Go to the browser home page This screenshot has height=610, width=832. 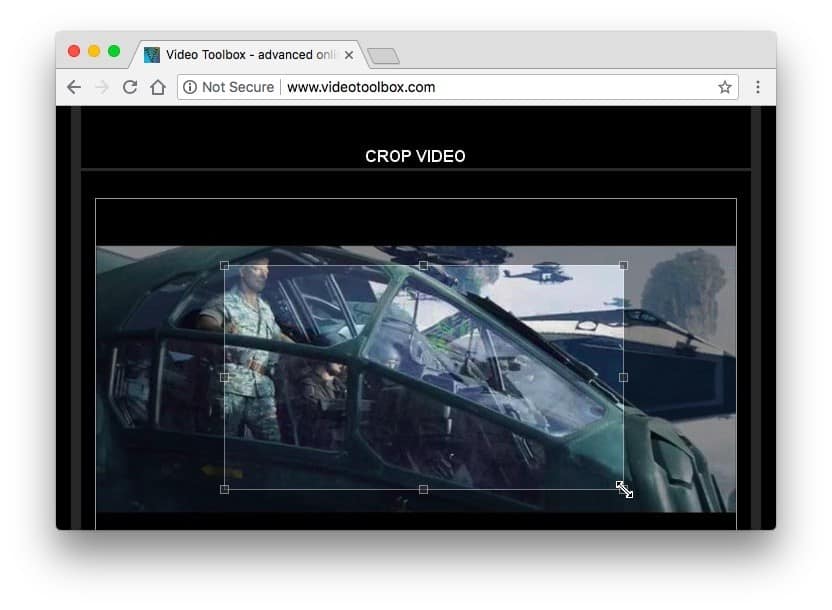pyautogui.click(x=157, y=87)
